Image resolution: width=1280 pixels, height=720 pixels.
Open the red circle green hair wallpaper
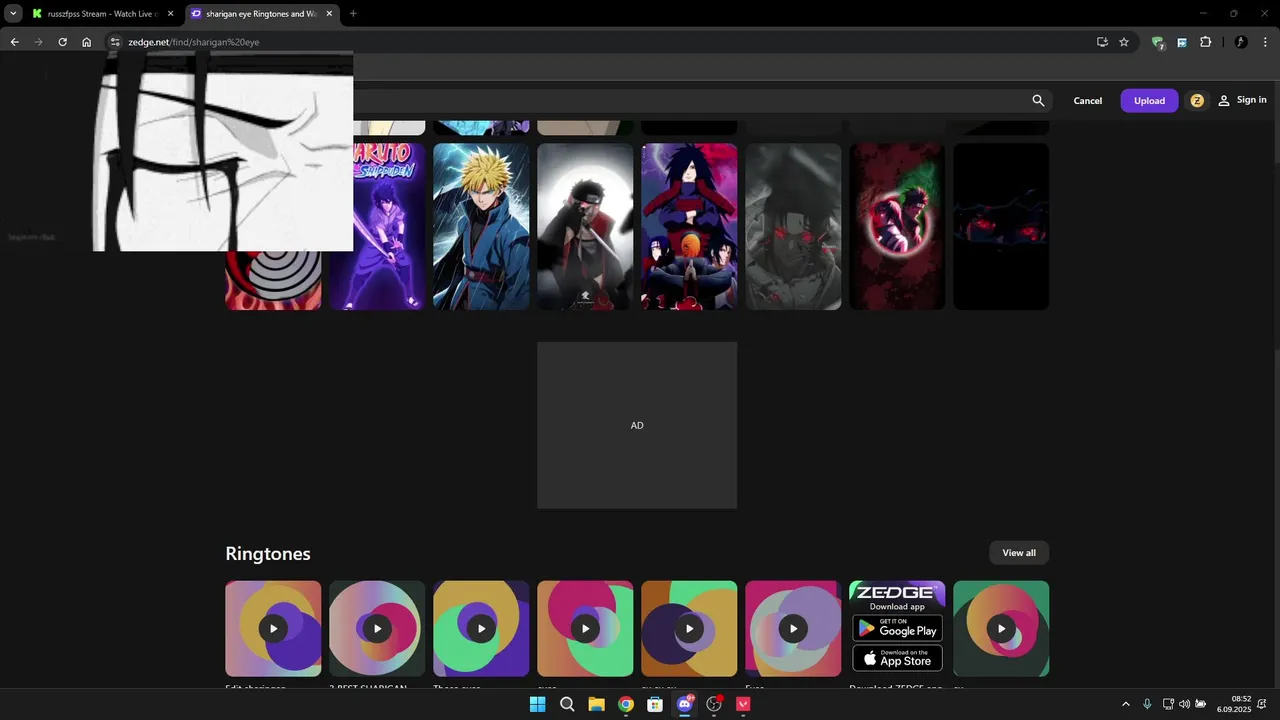(x=897, y=227)
